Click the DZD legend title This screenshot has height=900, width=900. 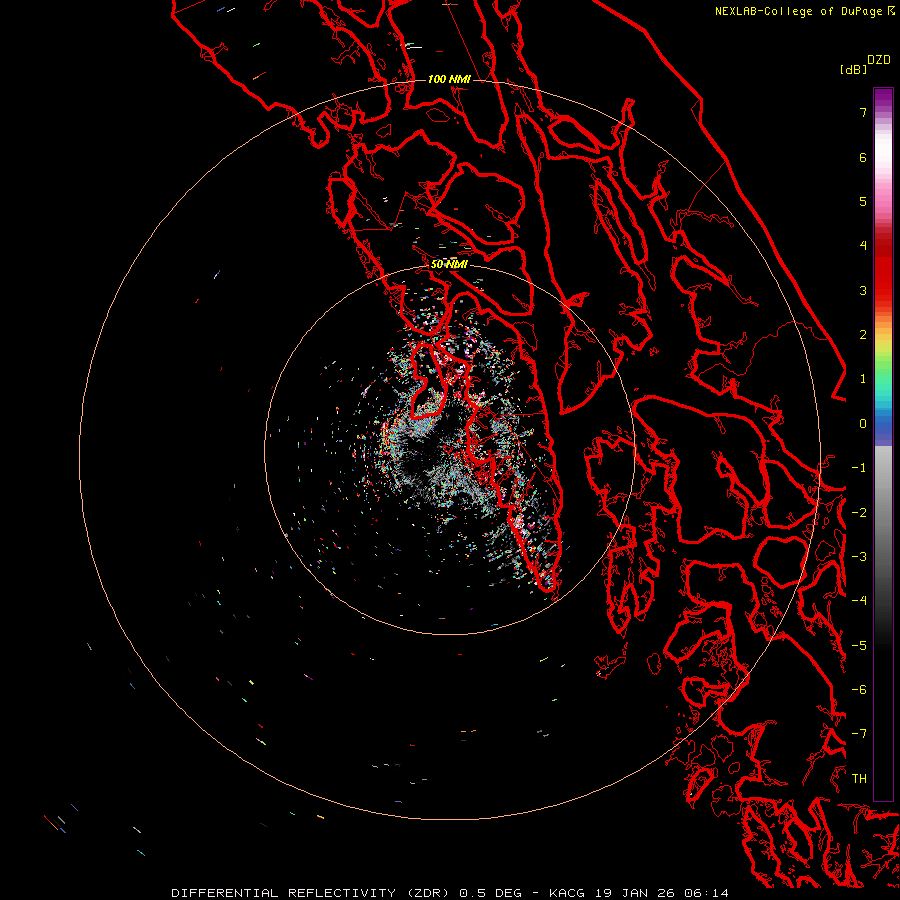coord(879,60)
